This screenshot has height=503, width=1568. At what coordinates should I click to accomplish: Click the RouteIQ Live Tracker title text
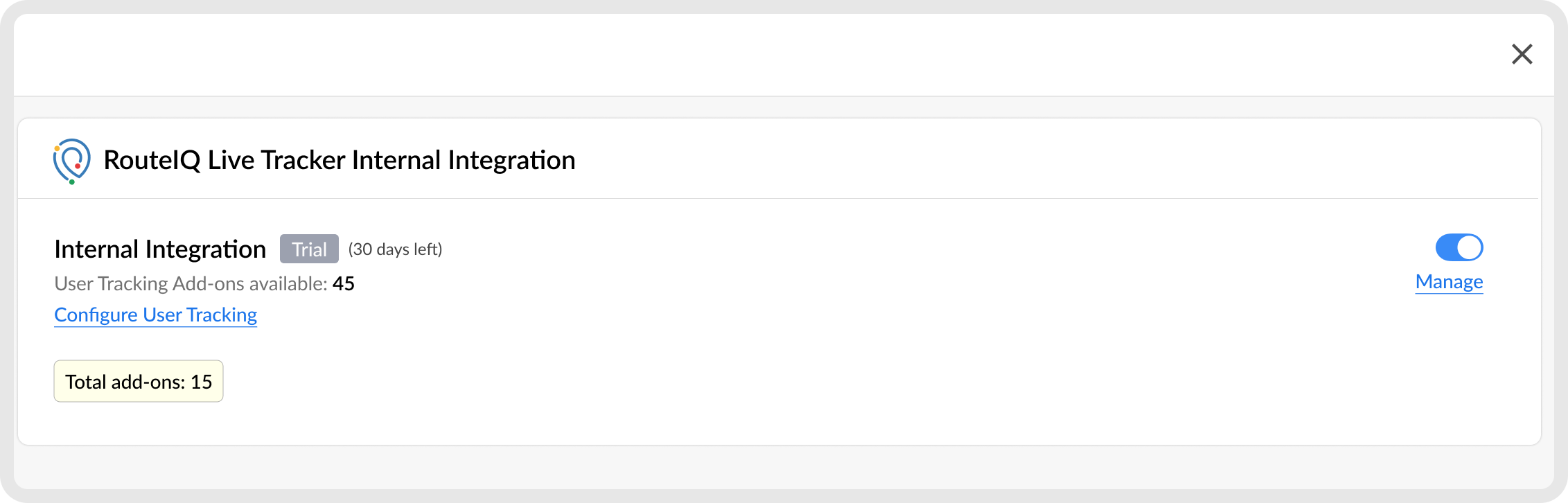pyautogui.click(x=339, y=160)
